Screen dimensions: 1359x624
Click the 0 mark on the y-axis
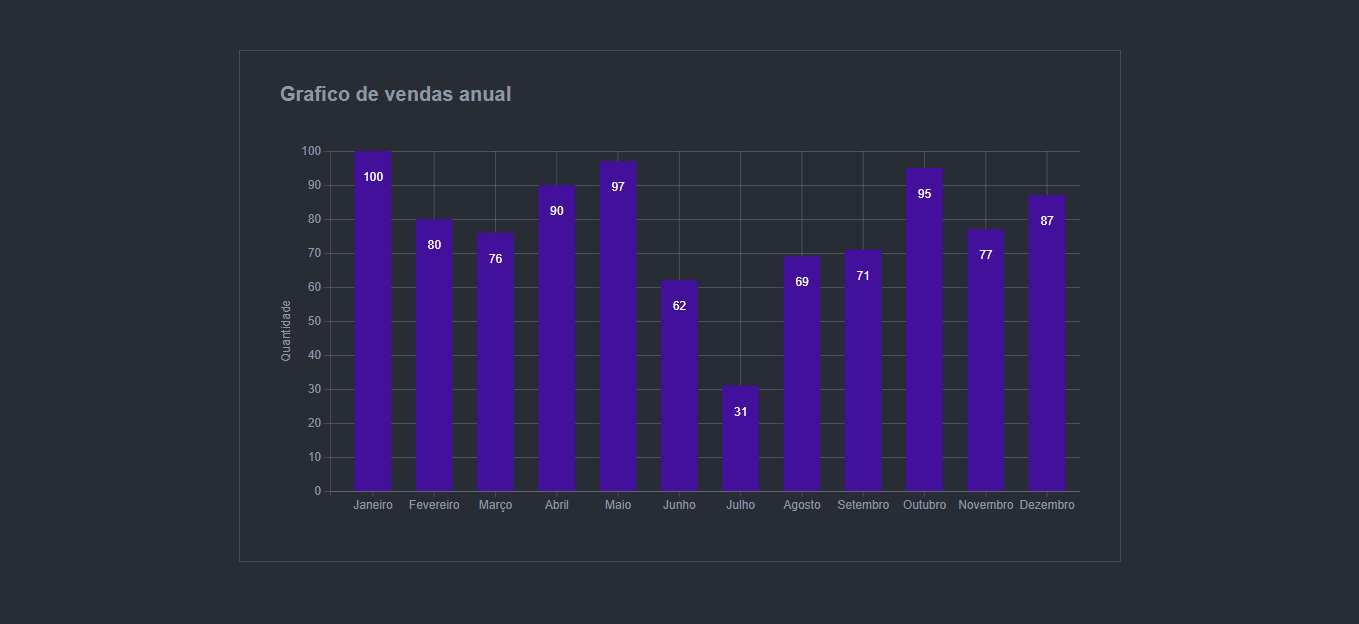pyautogui.click(x=318, y=490)
